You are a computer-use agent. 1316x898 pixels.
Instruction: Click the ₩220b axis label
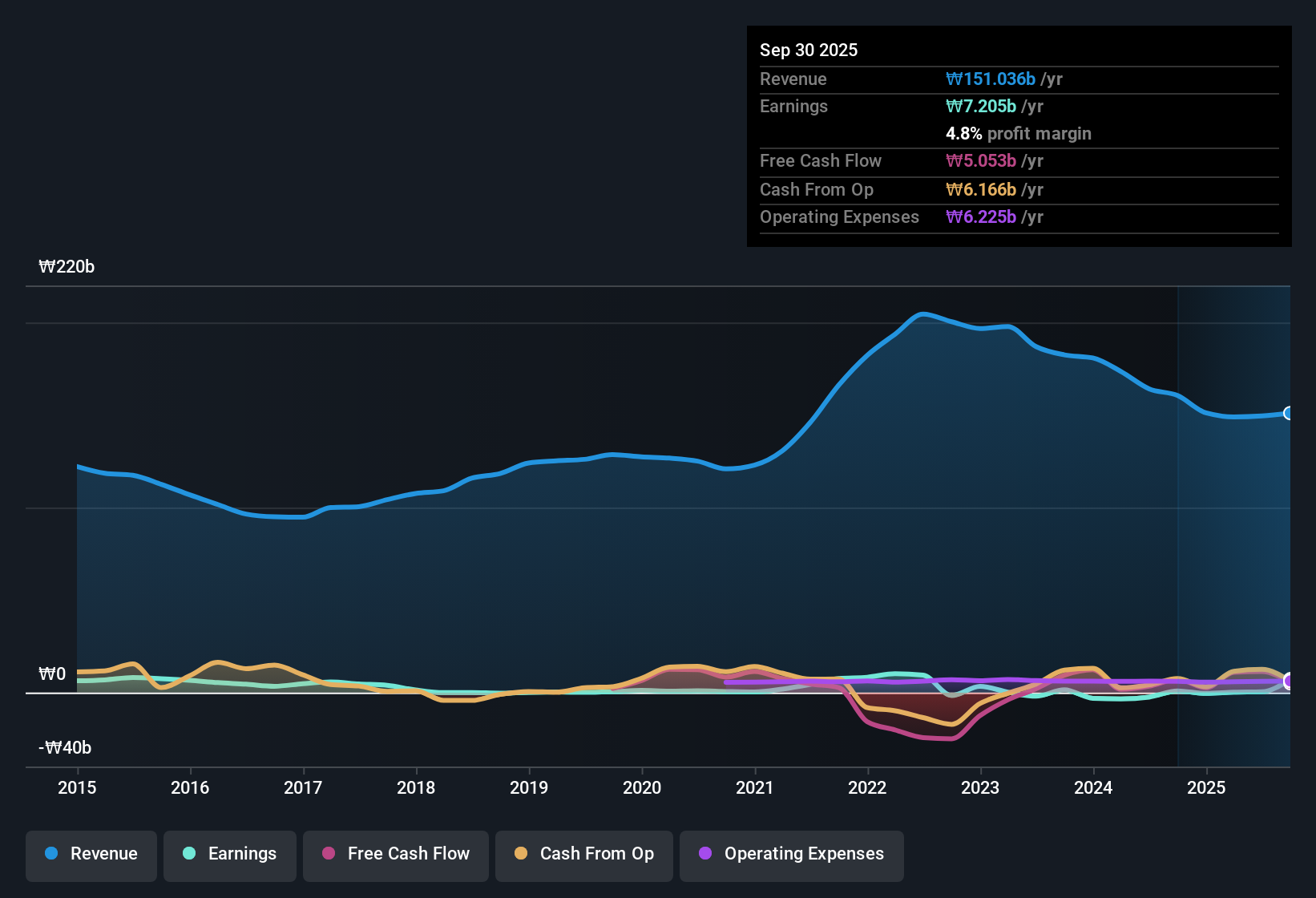[x=67, y=267]
